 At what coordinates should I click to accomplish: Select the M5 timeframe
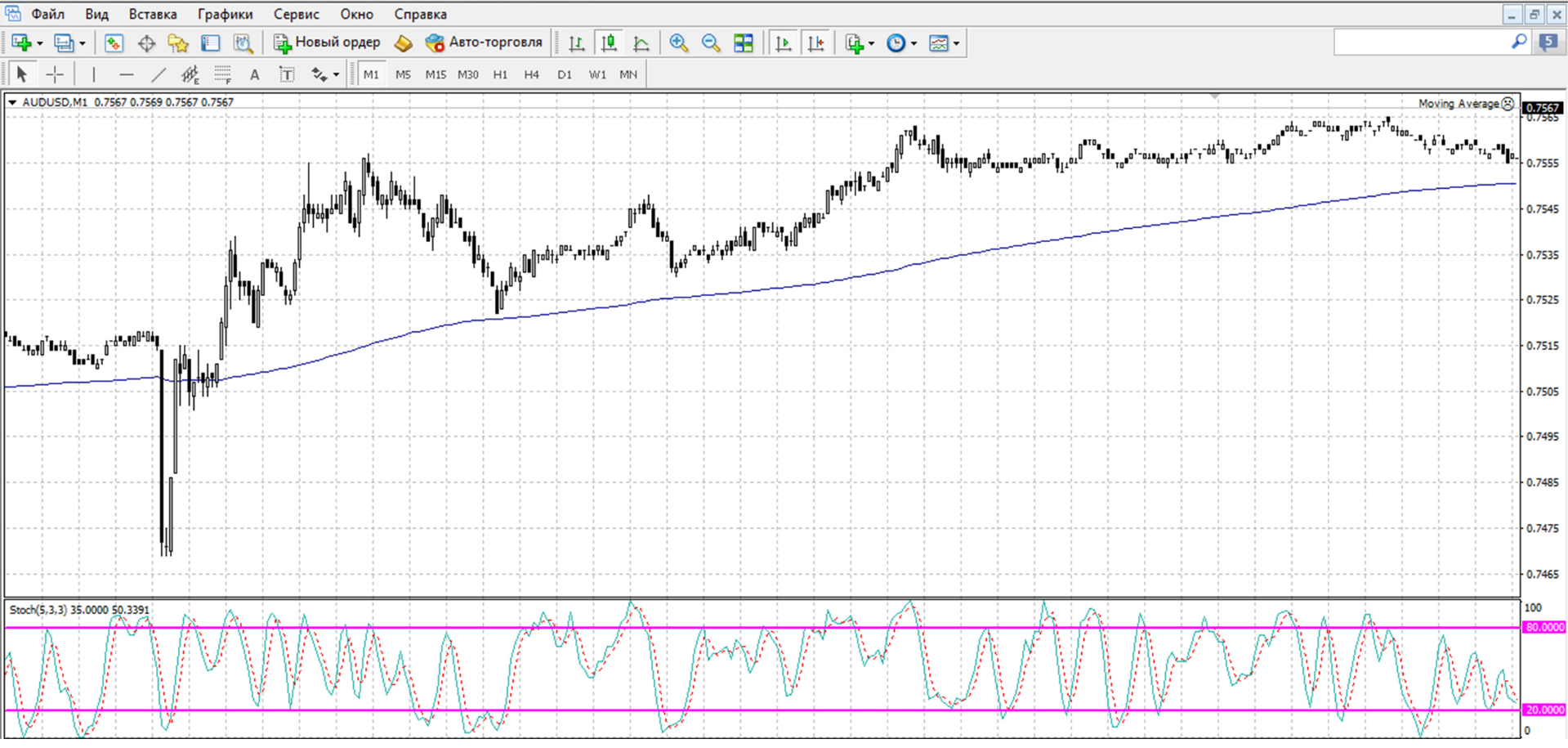403,74
